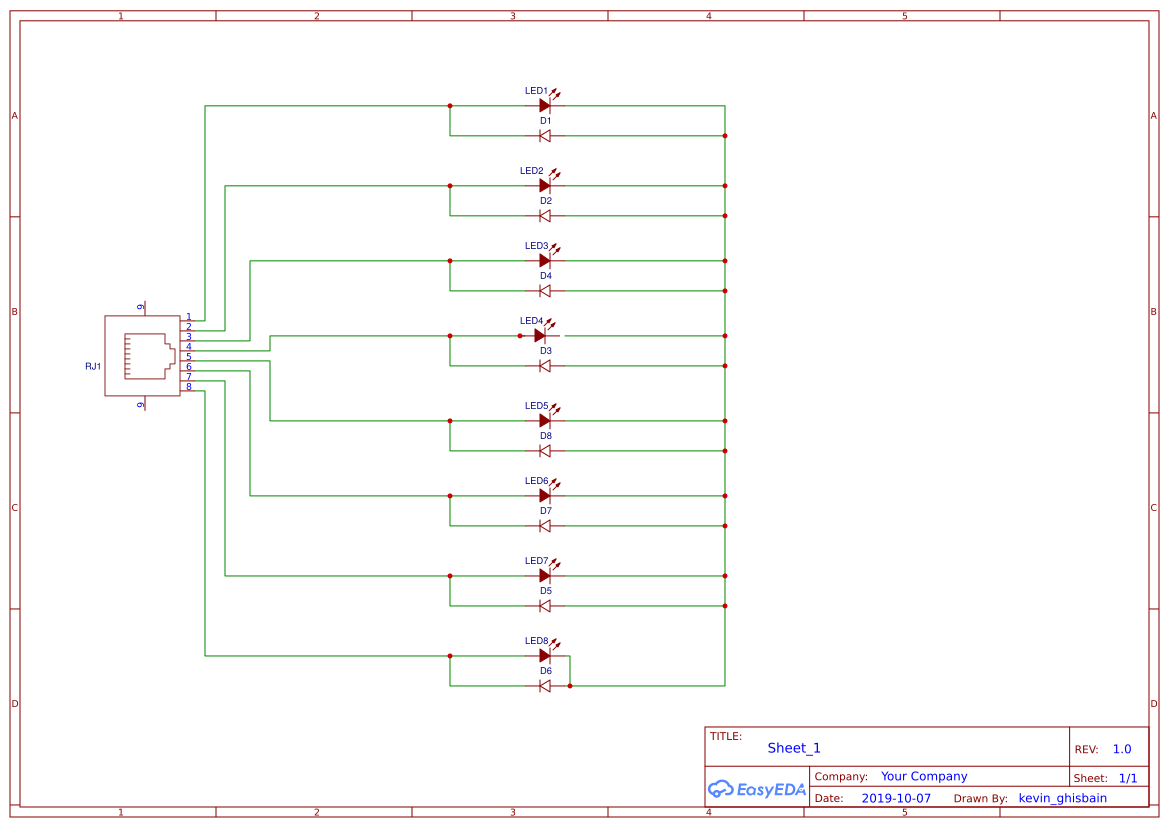Click the Sheet 1/1 value
Viewport: 1169px width, 827px height.
[x=1129, y=777]
